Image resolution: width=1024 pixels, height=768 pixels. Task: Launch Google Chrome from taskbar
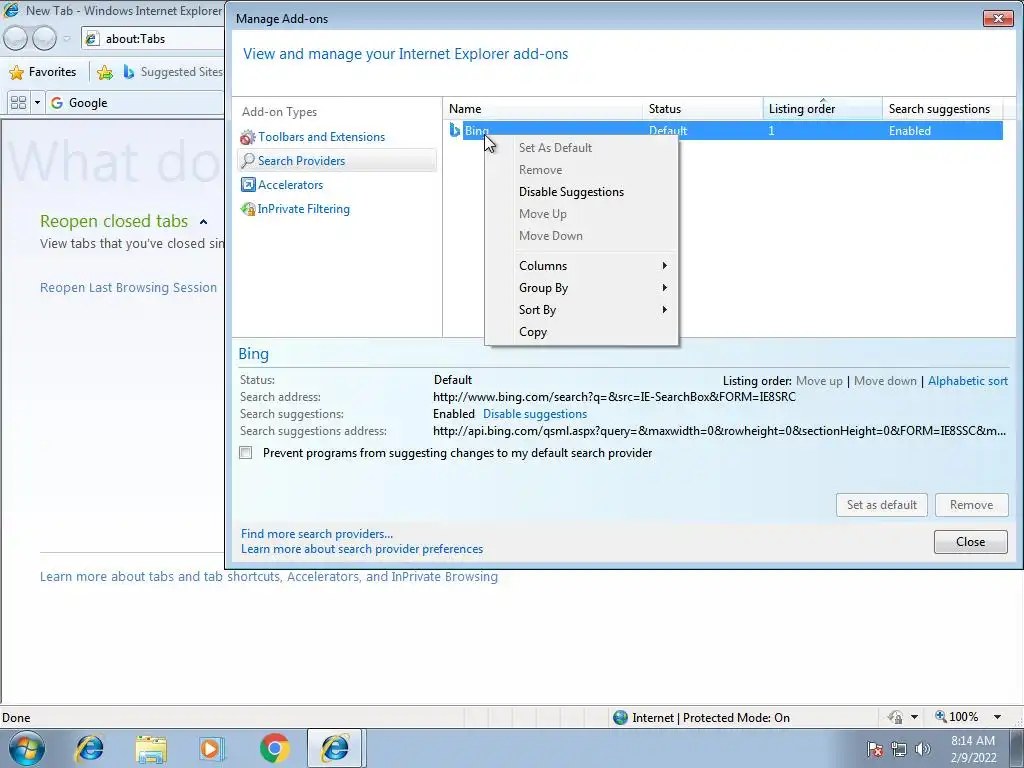coord(274,748)
